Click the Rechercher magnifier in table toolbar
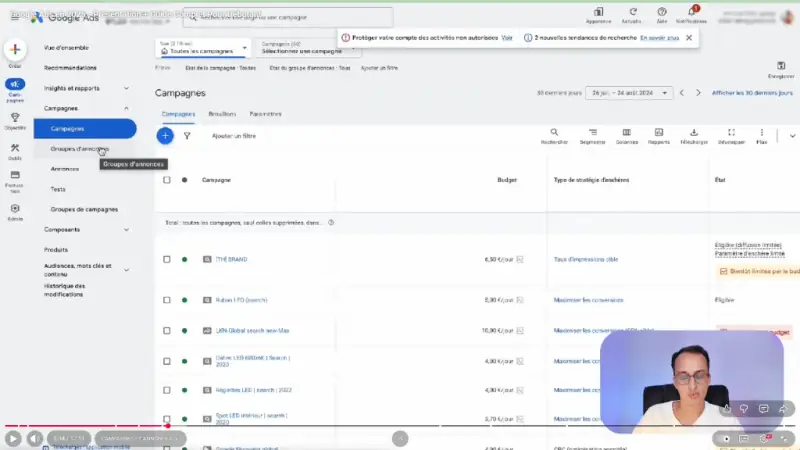The image size is (800, 450). point(554,132)
